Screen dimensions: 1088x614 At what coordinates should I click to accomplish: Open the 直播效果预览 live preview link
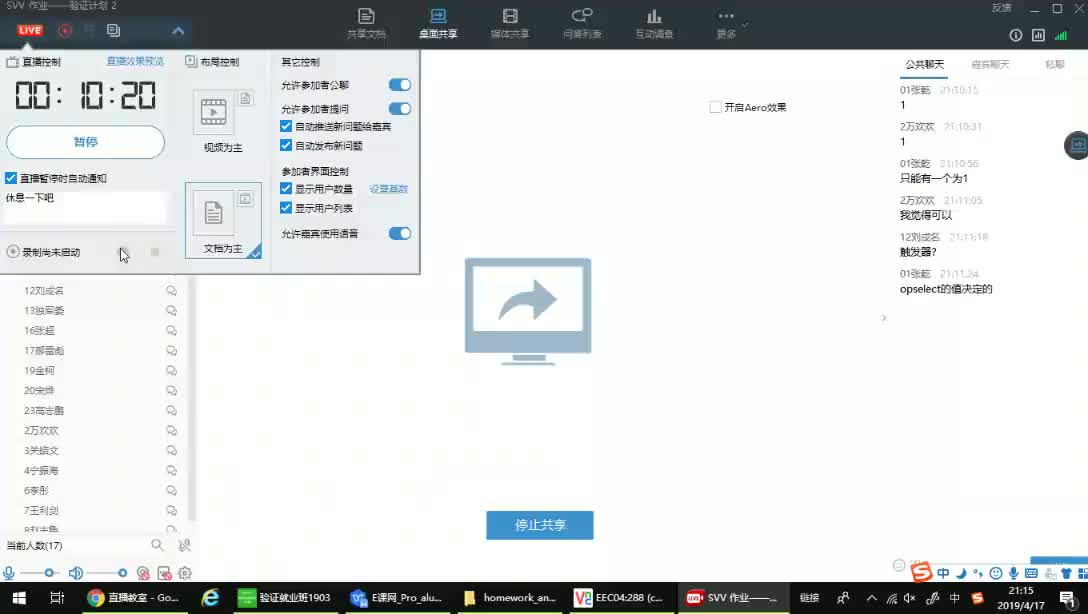[x=135, y=61]
